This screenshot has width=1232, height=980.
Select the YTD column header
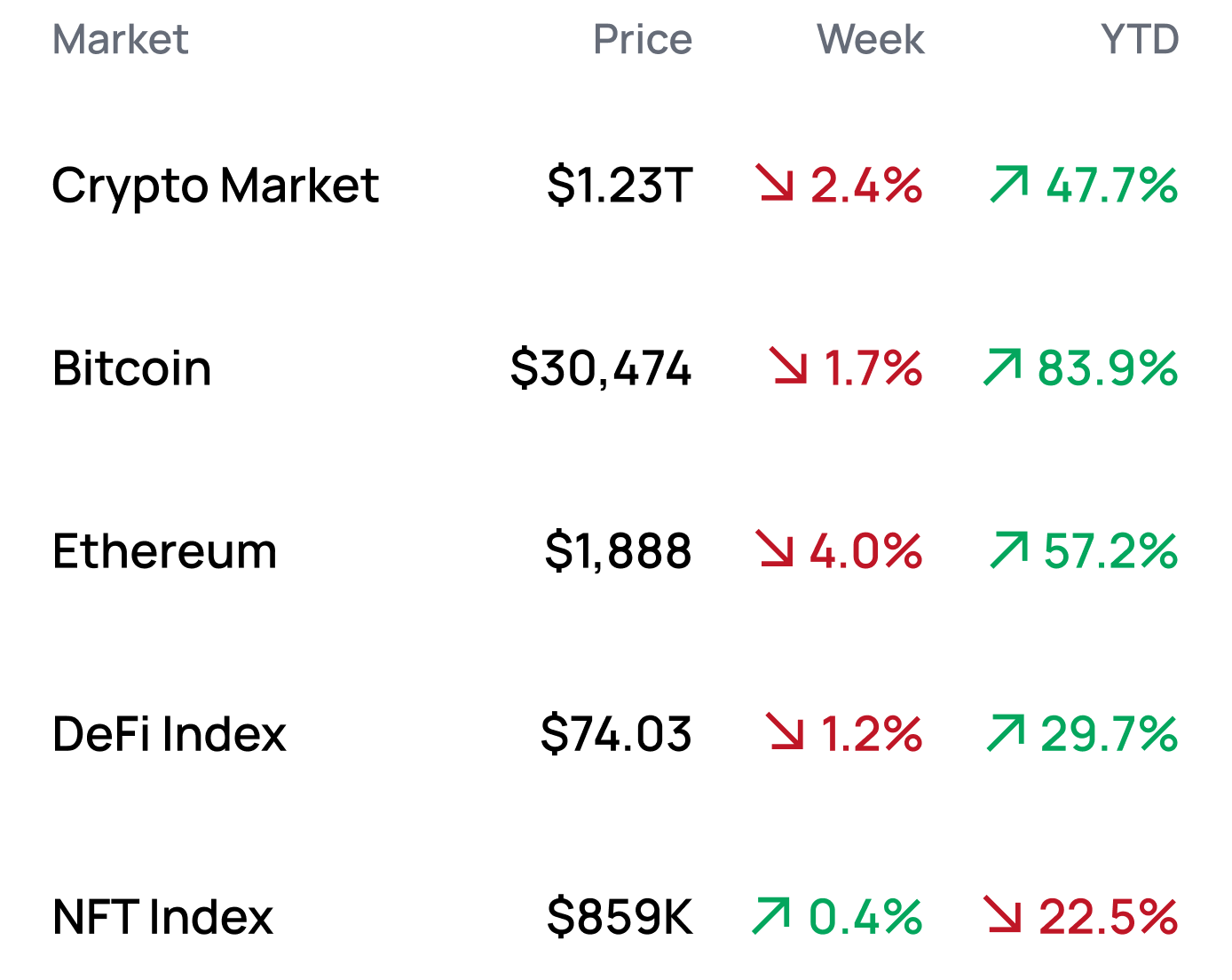pyautogui.click(x=1139, y=39)
